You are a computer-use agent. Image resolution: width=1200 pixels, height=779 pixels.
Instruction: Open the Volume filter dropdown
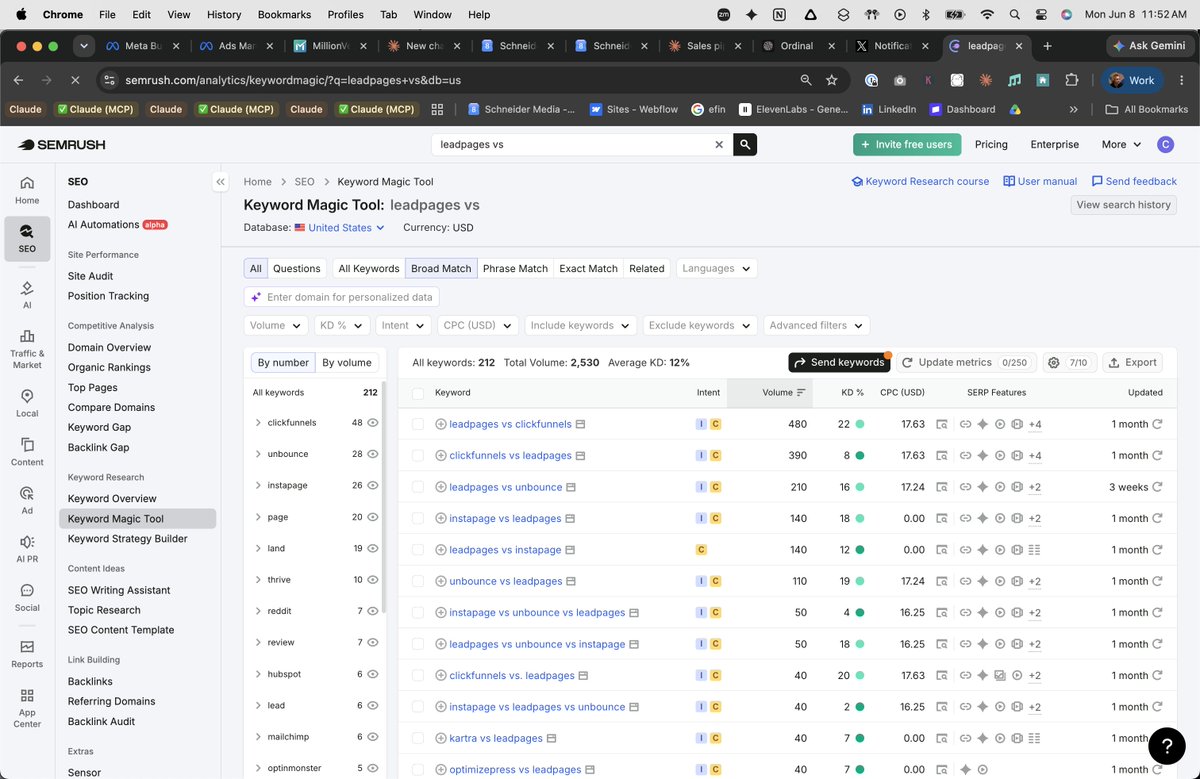pos(276,325)
